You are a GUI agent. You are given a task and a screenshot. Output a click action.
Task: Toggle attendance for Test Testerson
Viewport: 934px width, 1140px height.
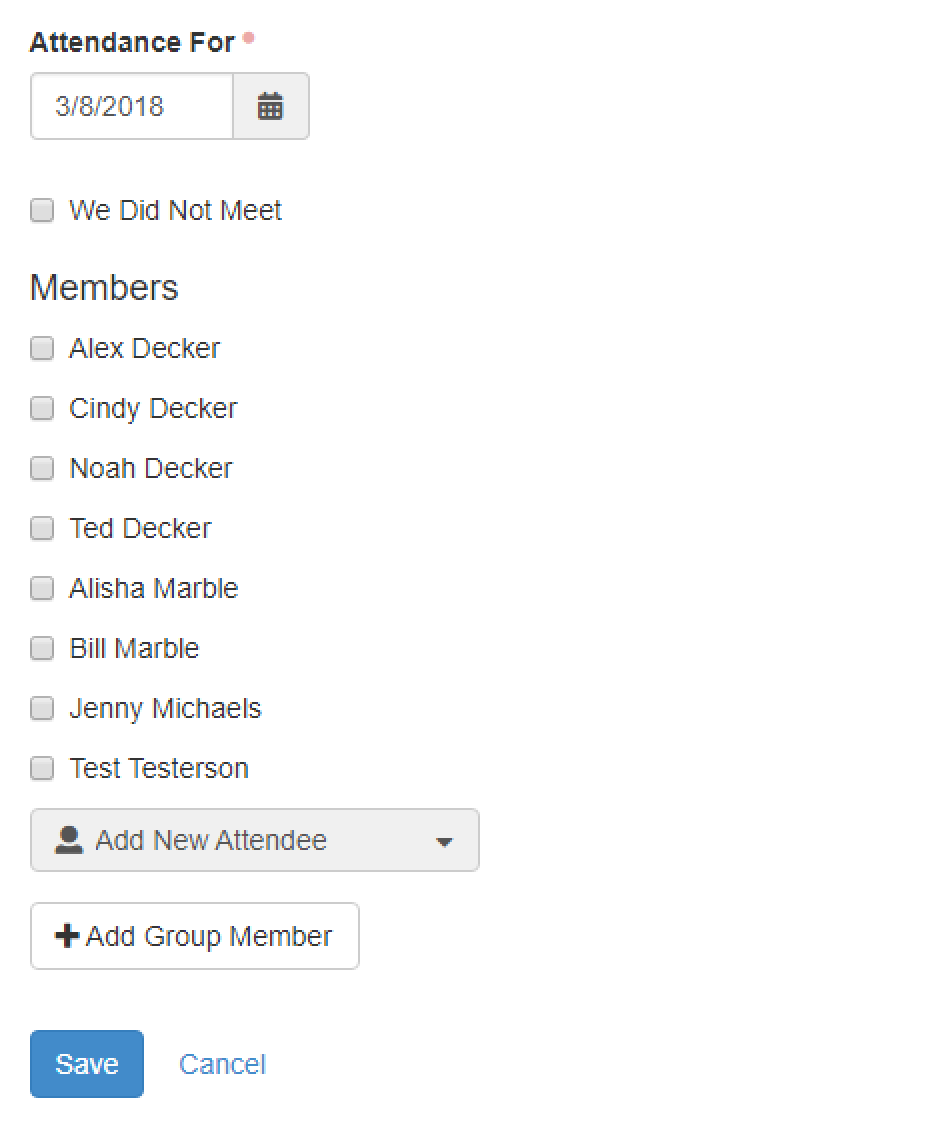point(41,768)
